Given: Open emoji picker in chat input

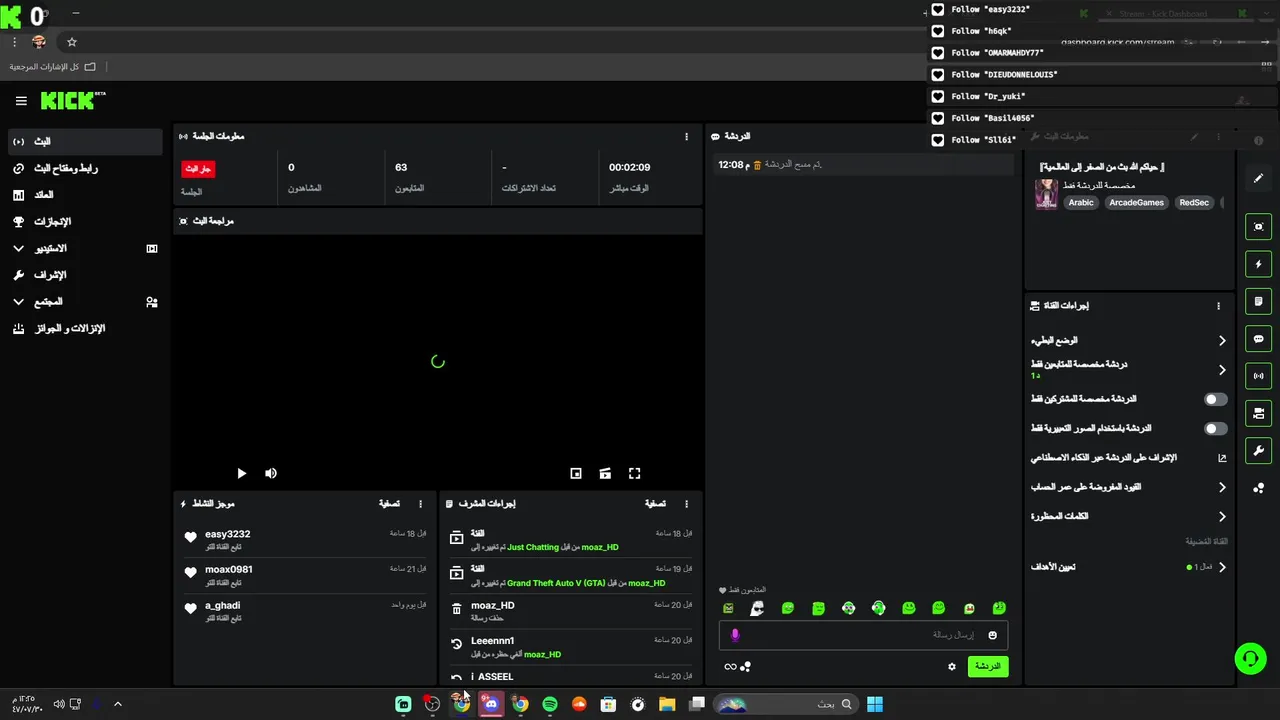Looking at the screenshot, I should pos(992,635).
